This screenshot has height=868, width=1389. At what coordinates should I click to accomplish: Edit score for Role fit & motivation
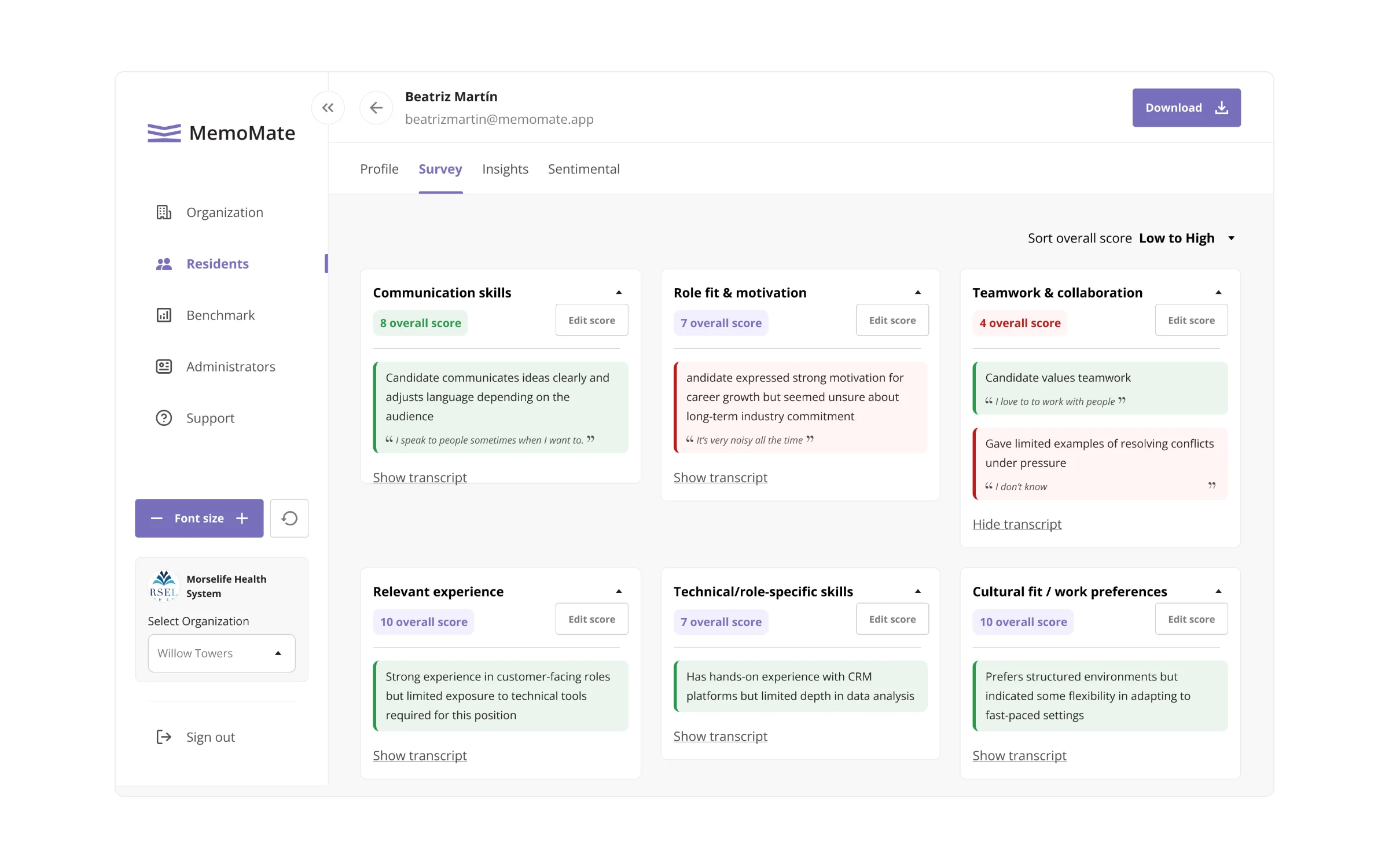pos(892,320)
